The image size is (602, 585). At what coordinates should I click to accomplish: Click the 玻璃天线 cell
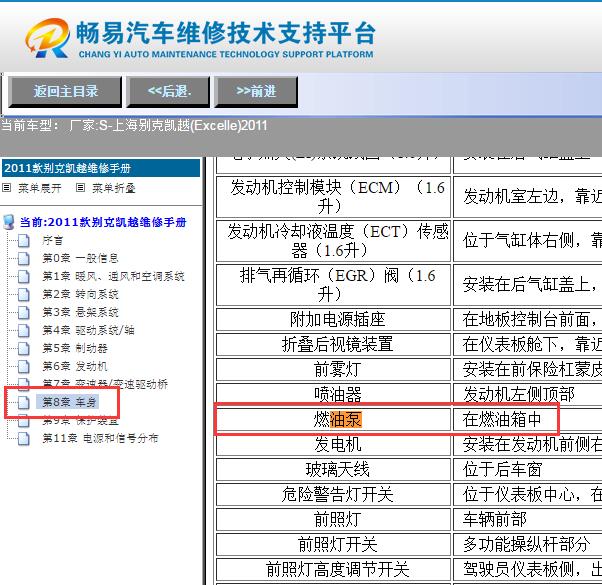point(333,469)
